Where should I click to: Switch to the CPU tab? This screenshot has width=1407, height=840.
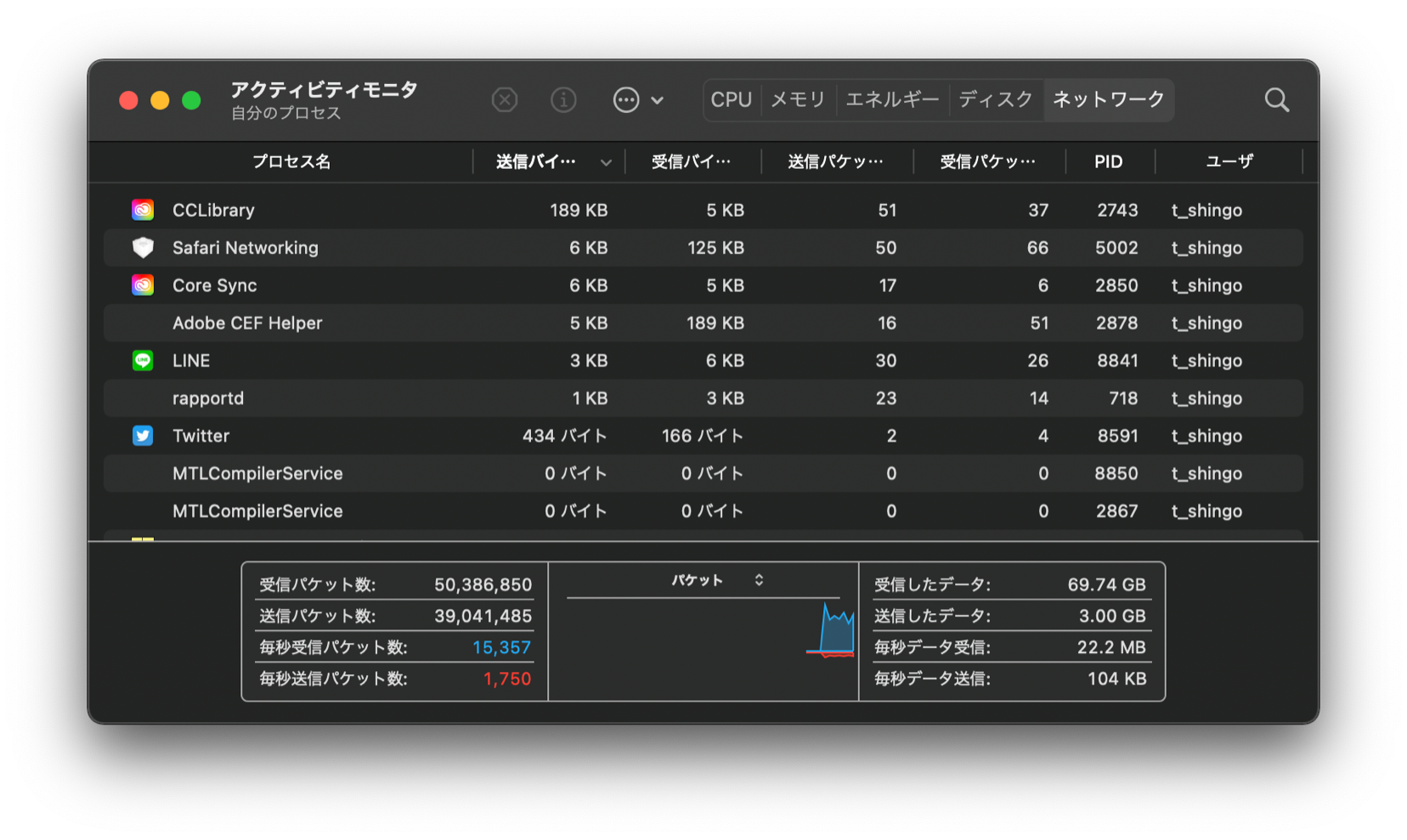[731, 100]
